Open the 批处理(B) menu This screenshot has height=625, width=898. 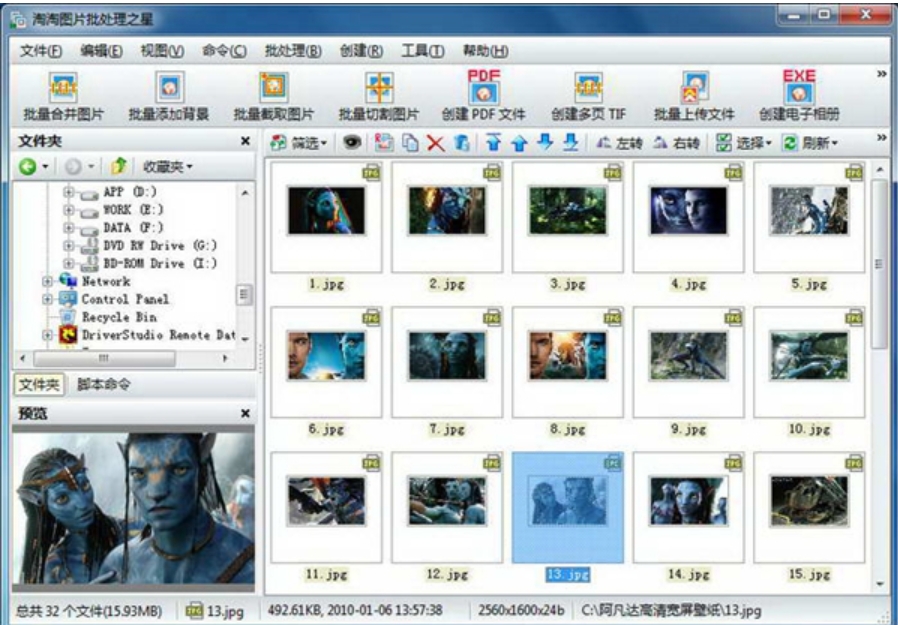pos(293,51)
